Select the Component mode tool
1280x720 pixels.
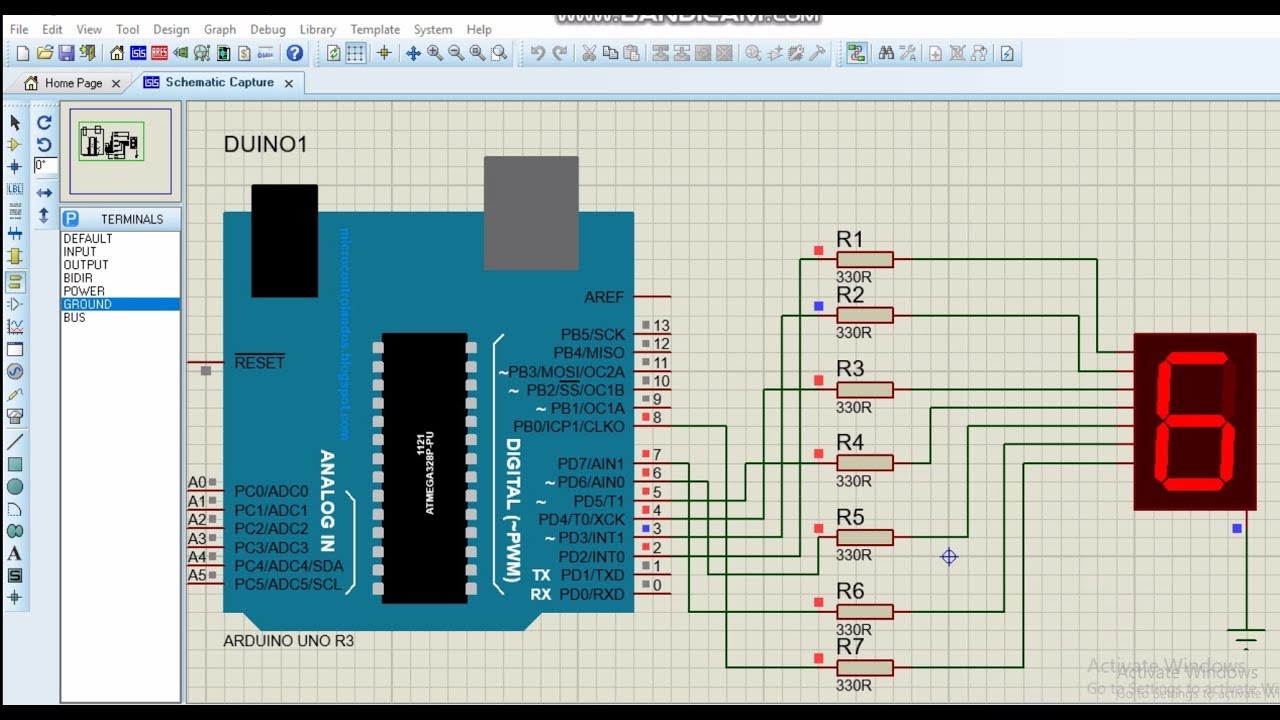15,144
